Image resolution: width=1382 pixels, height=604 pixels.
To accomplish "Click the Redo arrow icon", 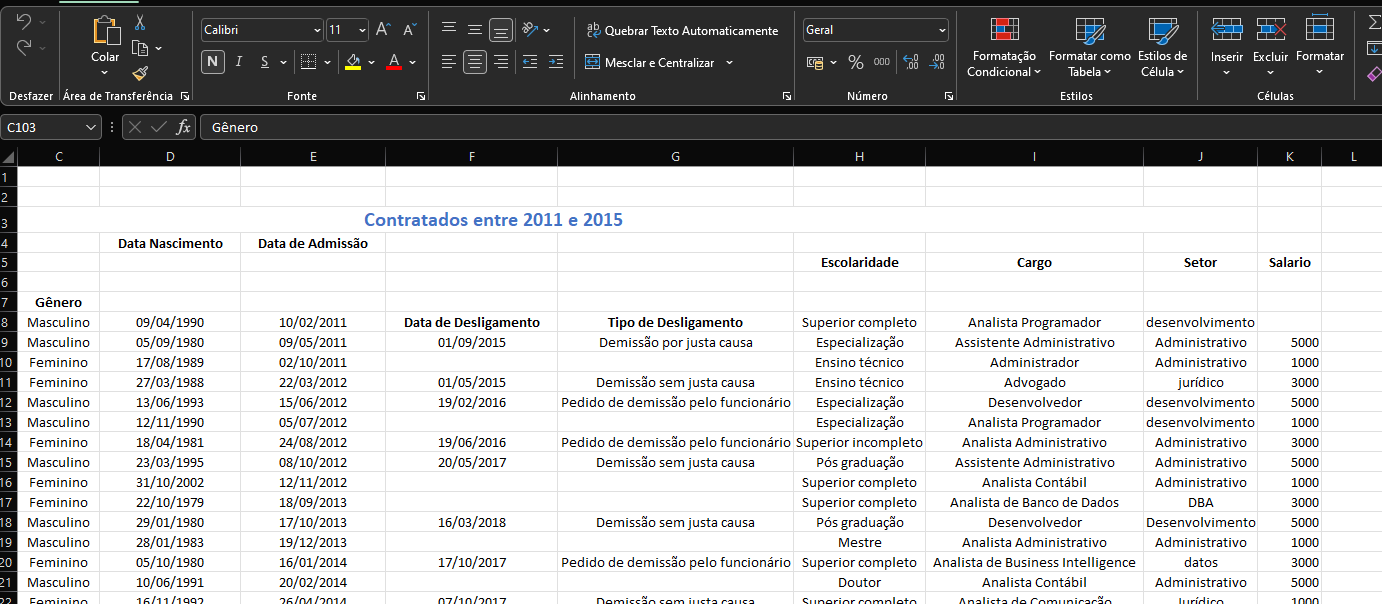I will (x=24, y=47).
